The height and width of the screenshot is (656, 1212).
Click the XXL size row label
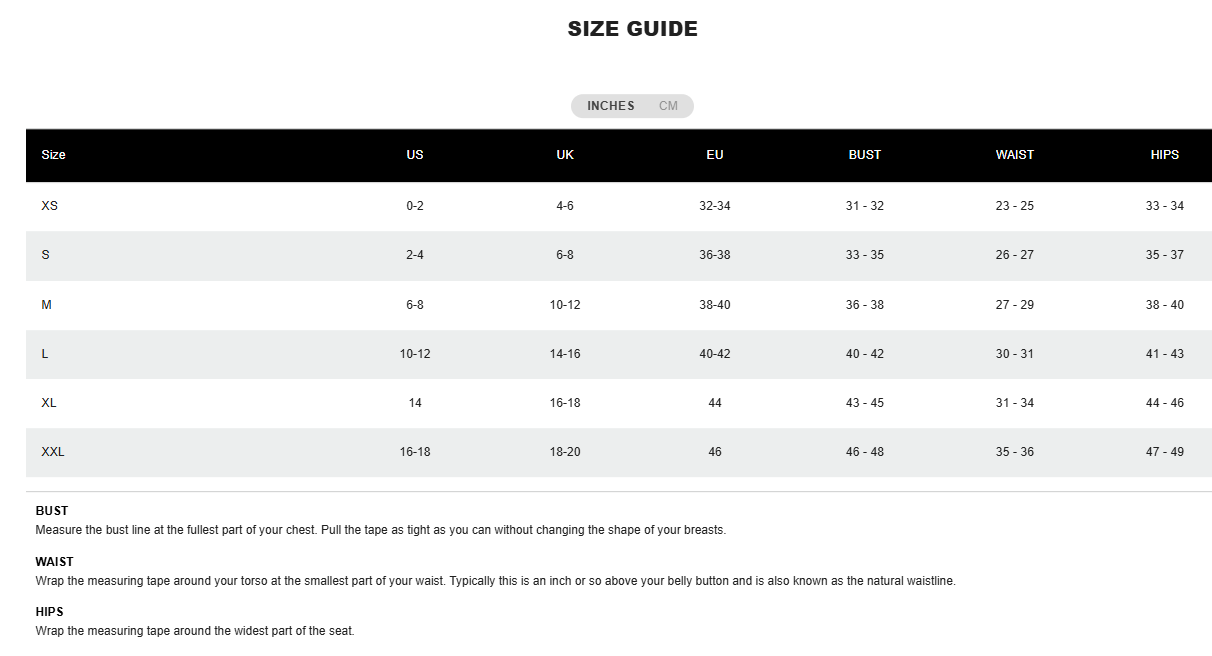53,452
